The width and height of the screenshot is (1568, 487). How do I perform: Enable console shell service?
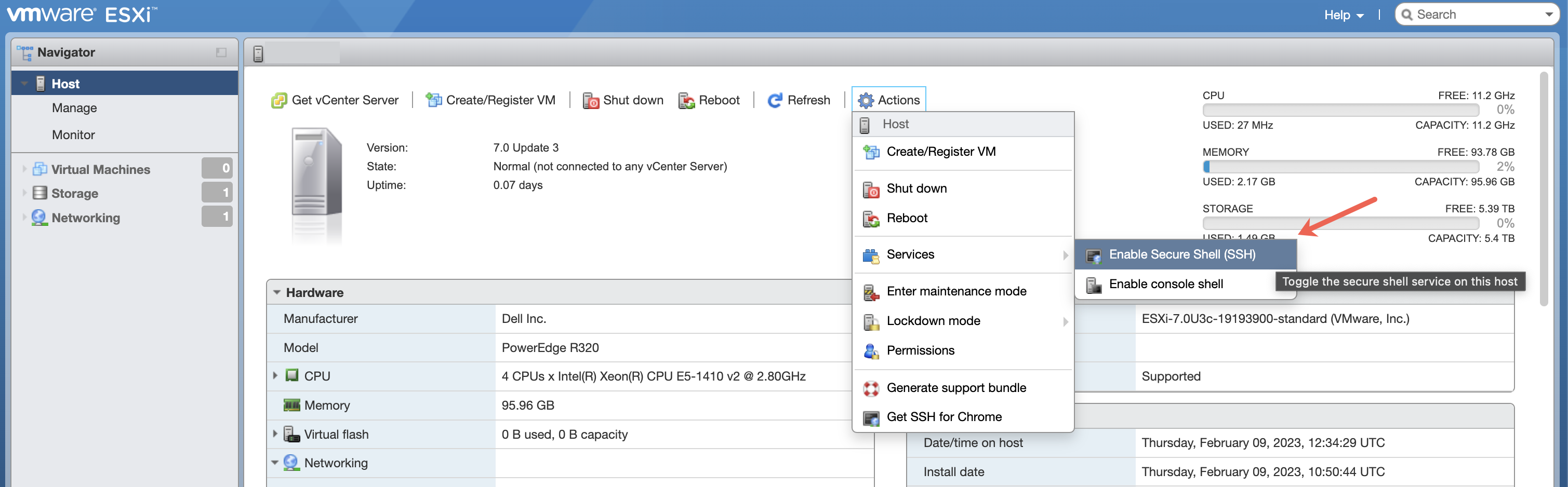click(1165, 284)
